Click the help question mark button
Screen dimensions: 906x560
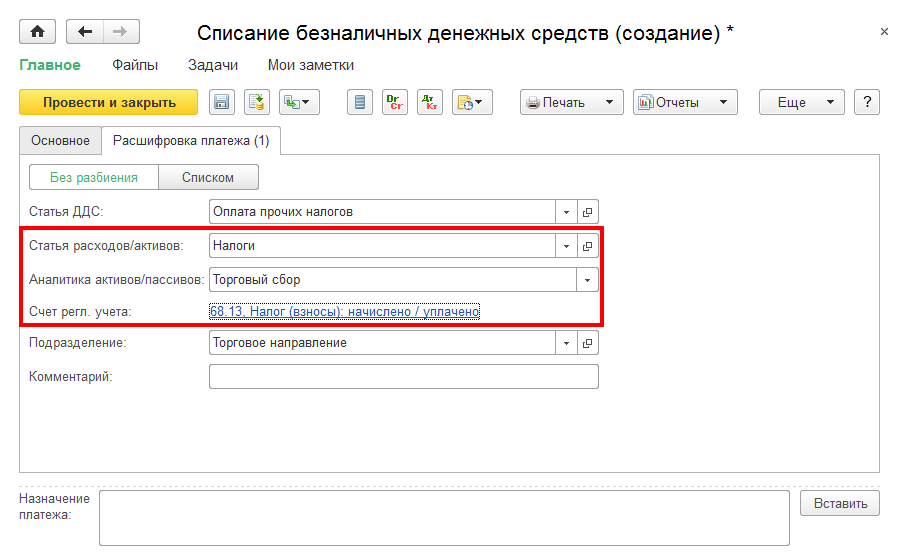[866, 102]
